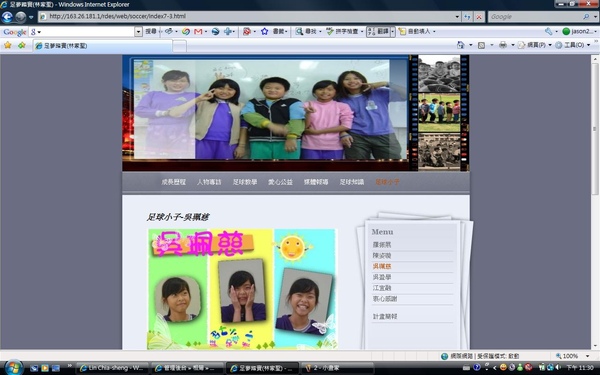This screenshot has width=600, height=375.
Task: Go to home page with the Home icon
Action: click(x=461, y=45)
